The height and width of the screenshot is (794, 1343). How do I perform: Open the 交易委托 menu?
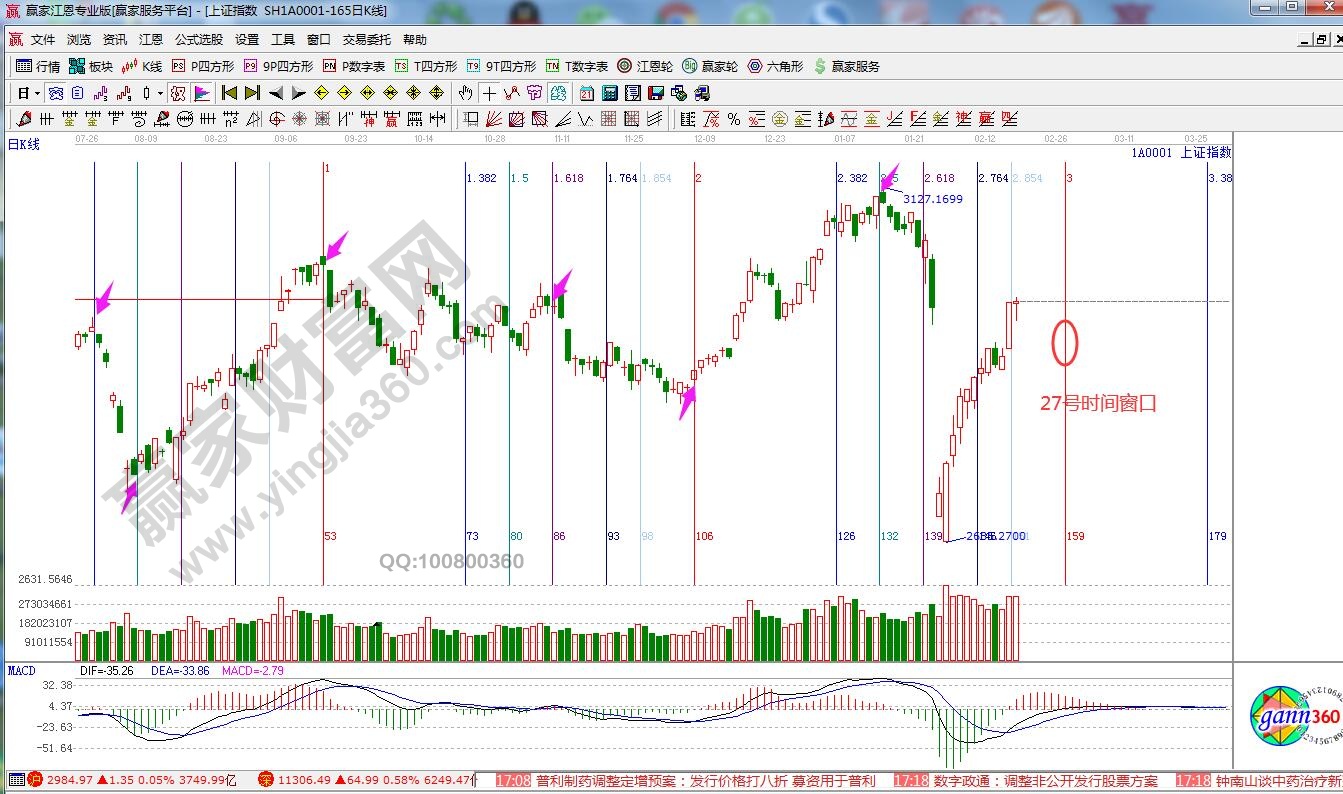tap(366, 40)
